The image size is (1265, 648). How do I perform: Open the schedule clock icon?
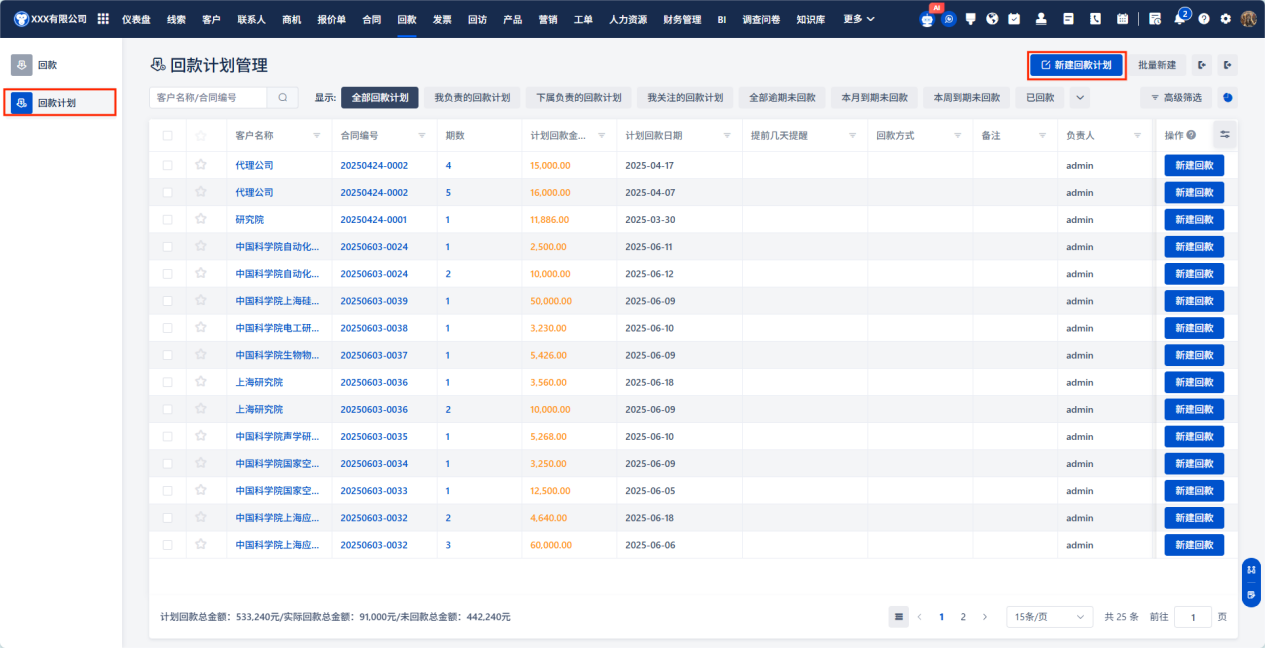1155,19
